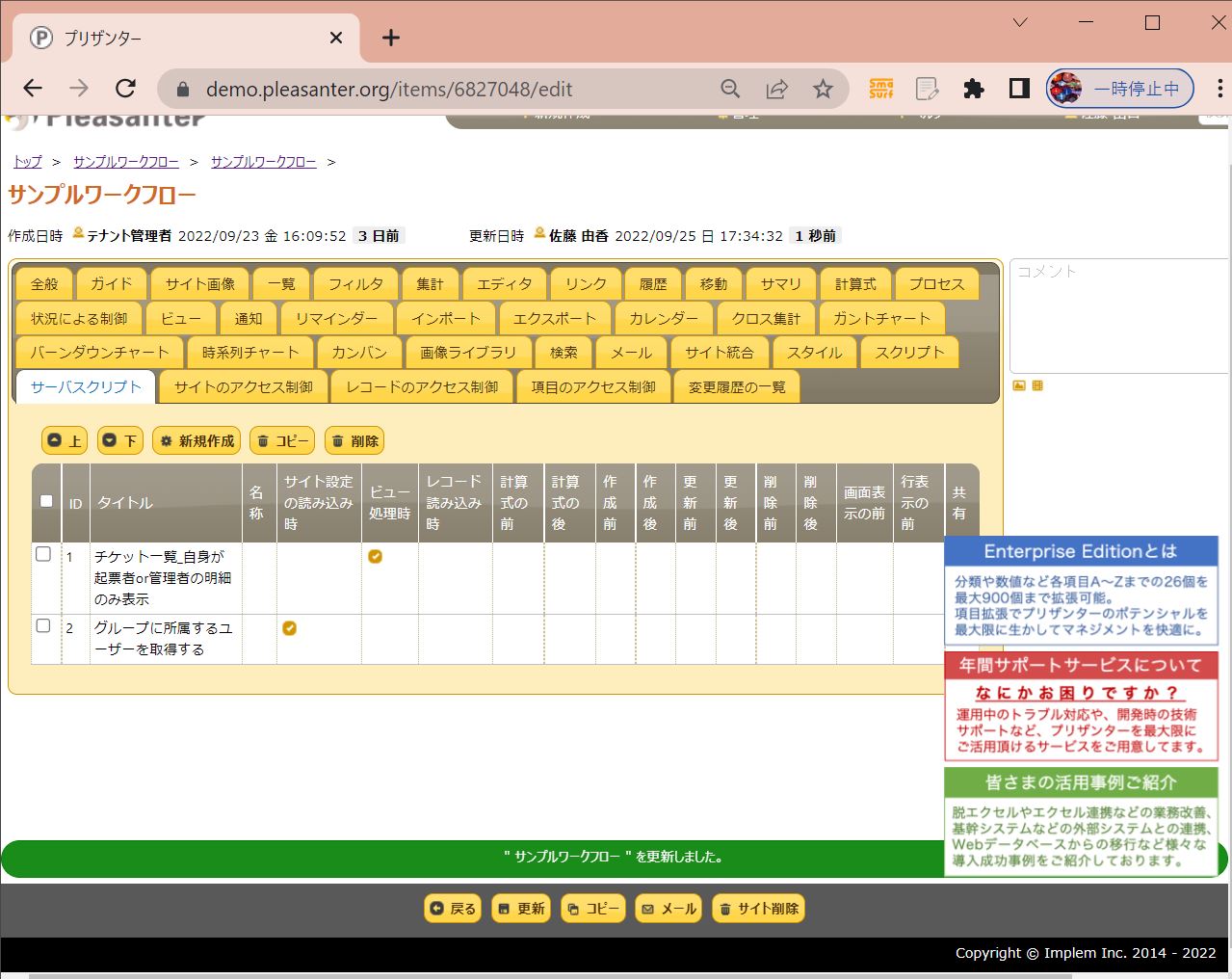The width and height of the screenshot is (1232, 979).
Task: Check the checkbox for row ID 2
Action: pos(43,626)
